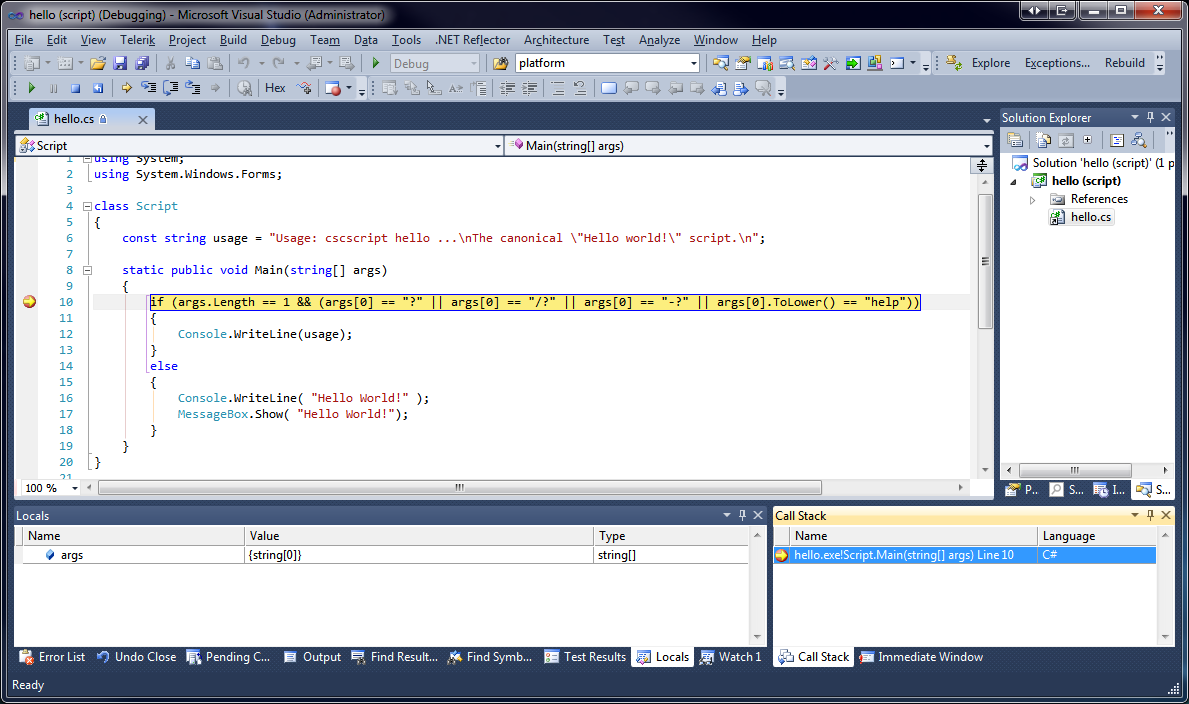This screenshot has width=1189, height=704.
Task: Click the Comment Selection lines icon
Action: 558,88
